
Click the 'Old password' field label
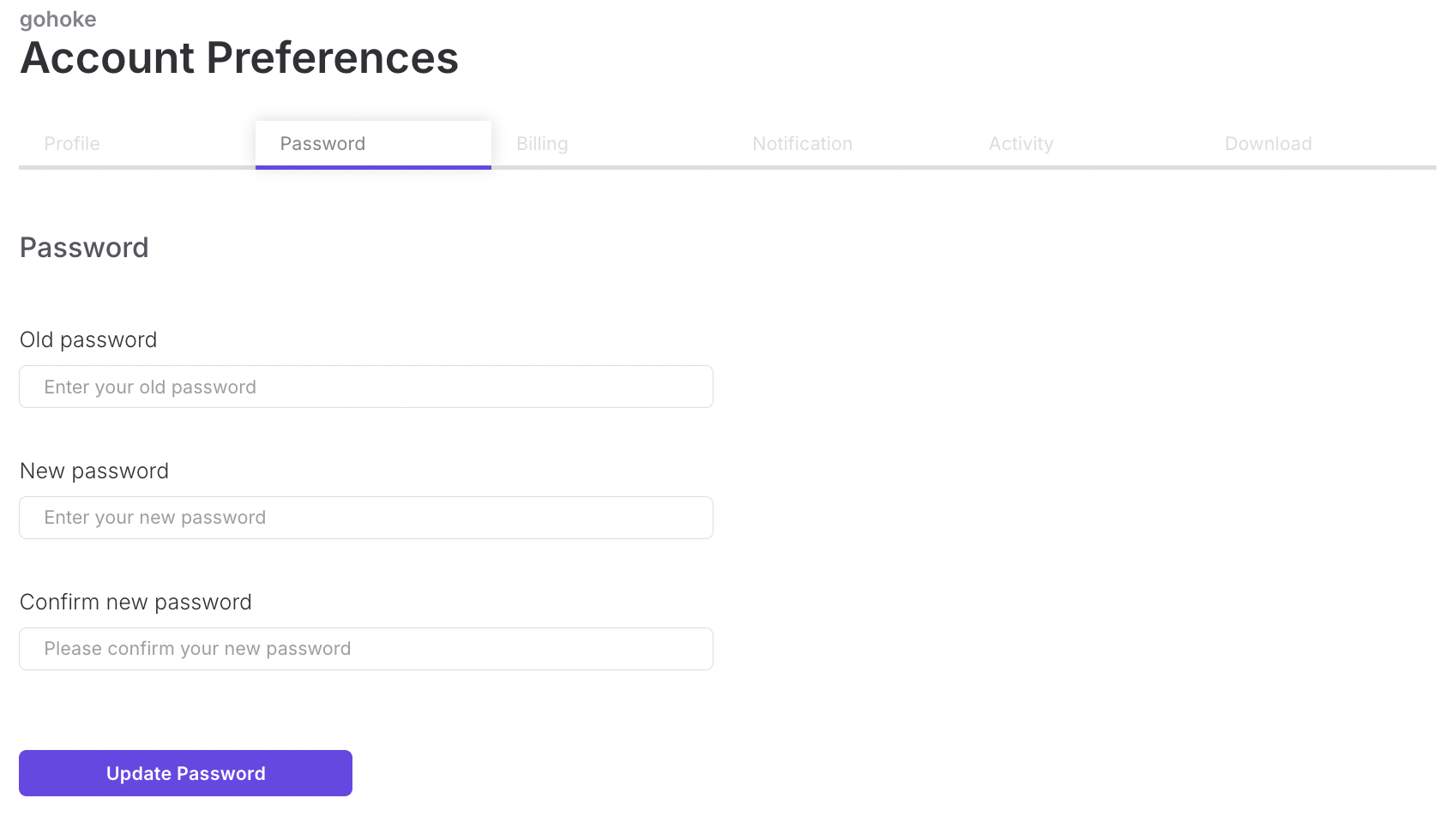[x=88, y=340]
